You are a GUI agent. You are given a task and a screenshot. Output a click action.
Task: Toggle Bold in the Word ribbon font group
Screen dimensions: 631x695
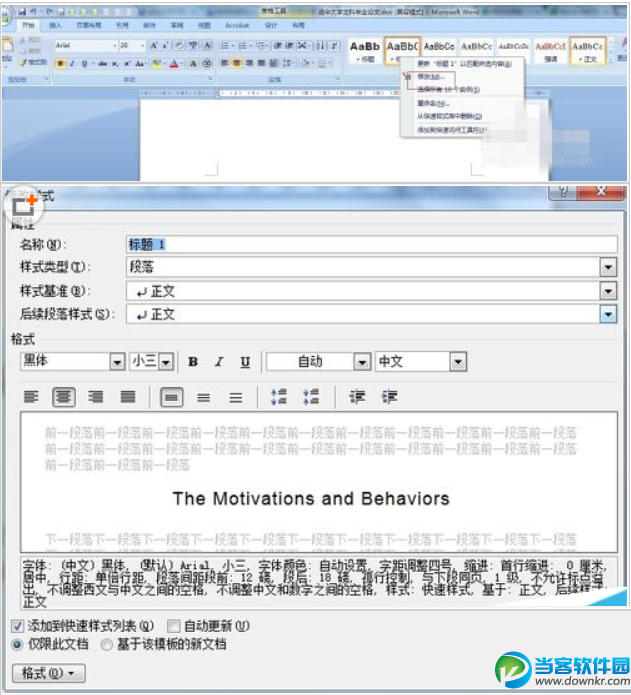pos(60,63)
